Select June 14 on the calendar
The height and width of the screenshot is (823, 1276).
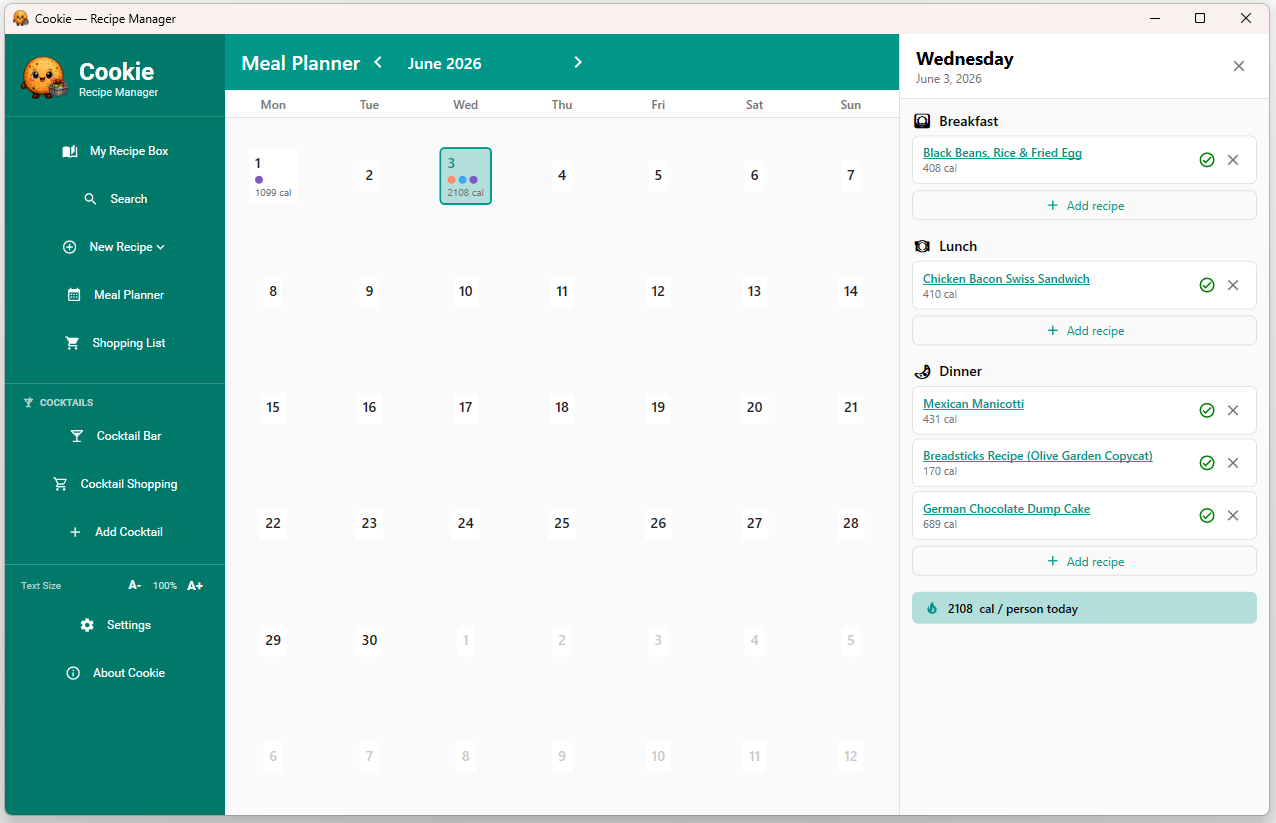click(851, 291)
